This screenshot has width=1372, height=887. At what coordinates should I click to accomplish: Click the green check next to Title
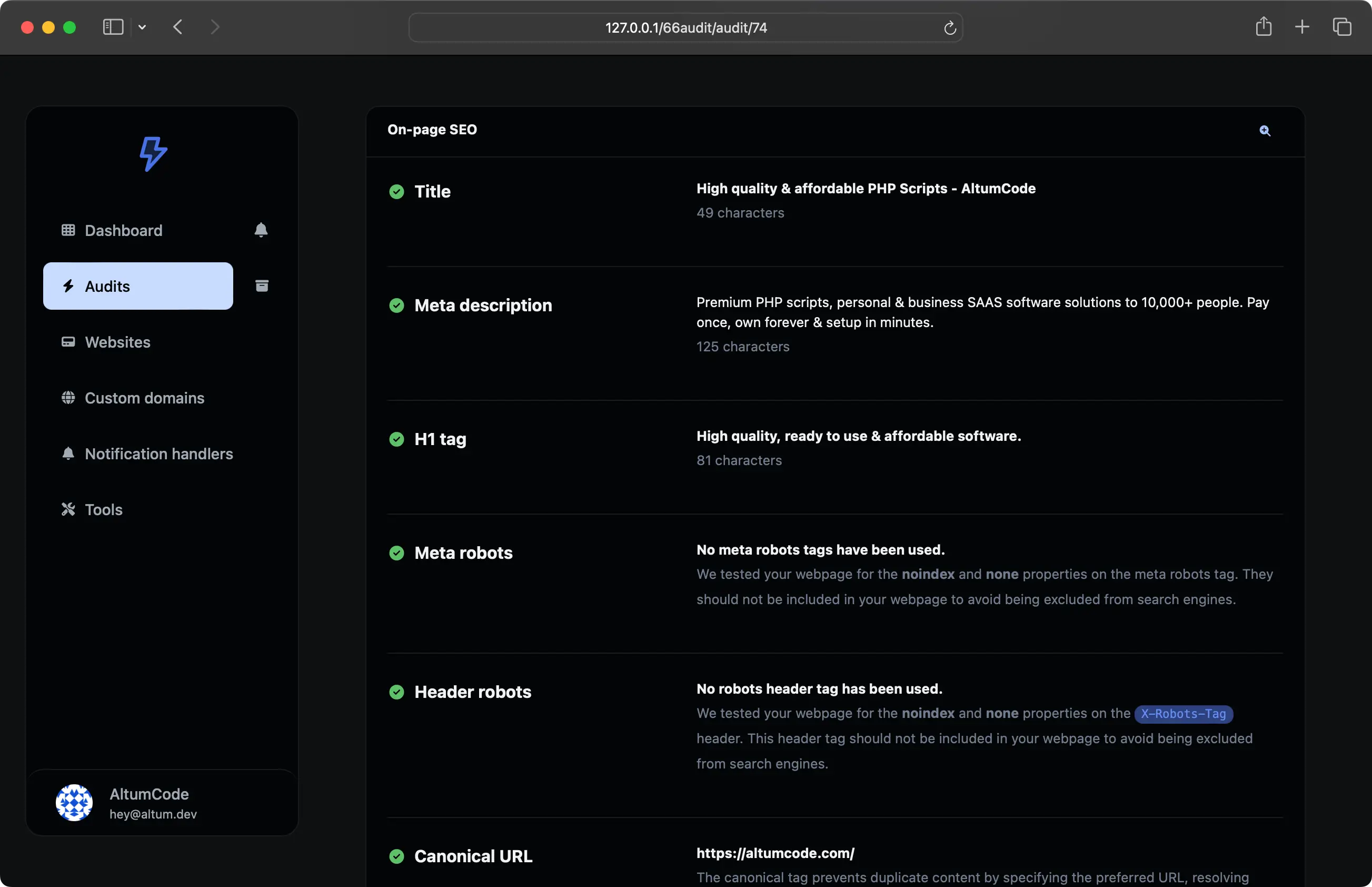click(x=396, y=192)
